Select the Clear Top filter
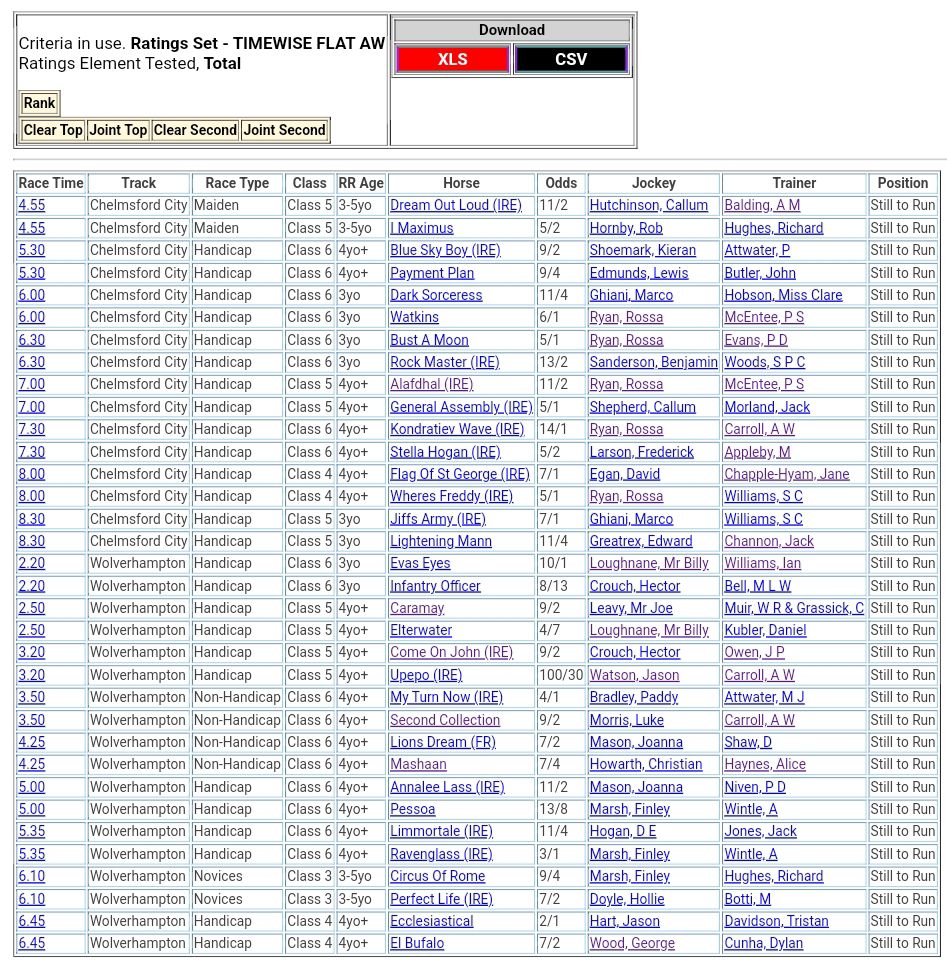The height and width of the screenshot is (968, 947). pos(53,130)
